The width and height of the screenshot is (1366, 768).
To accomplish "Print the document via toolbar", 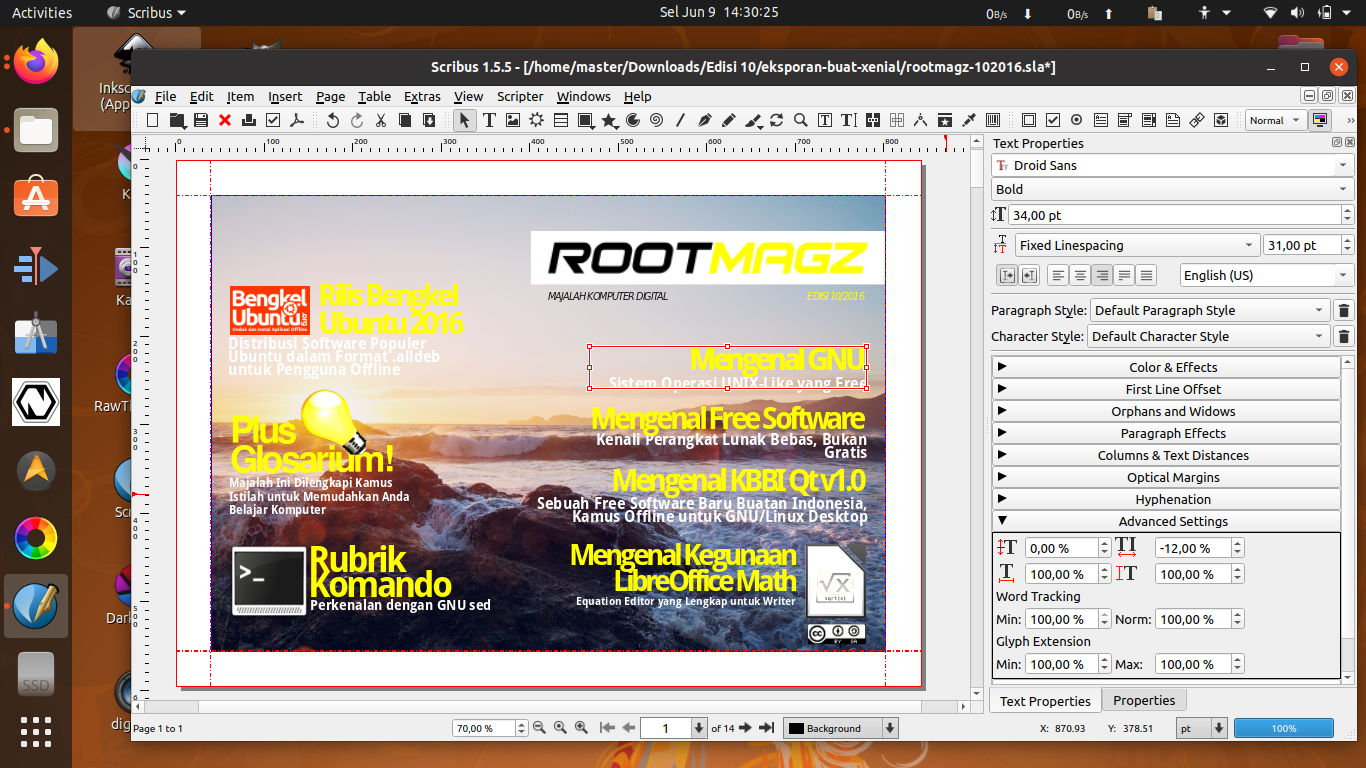I will click(x=249, y=120).
